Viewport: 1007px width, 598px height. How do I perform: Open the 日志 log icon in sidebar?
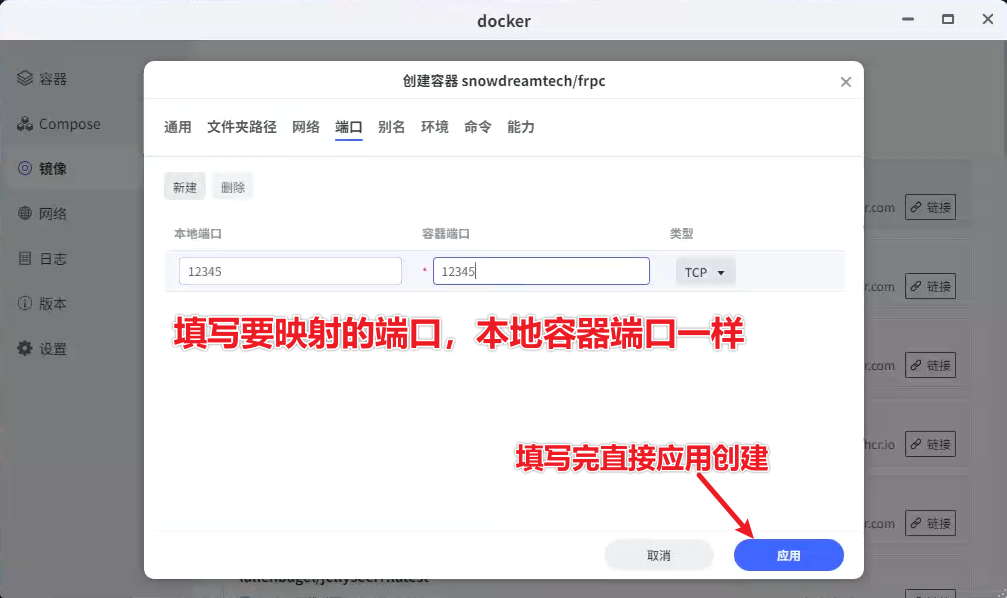click(25, 259)
